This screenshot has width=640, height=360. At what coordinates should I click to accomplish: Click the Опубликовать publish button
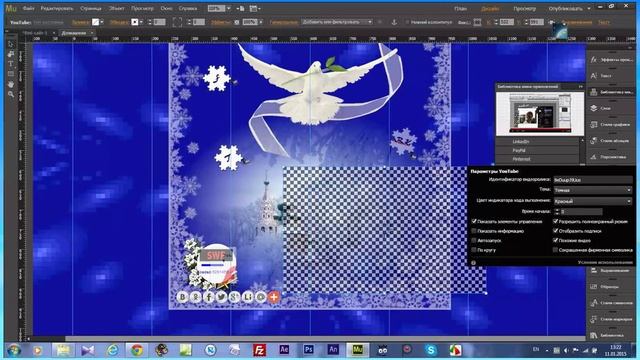[x=566, y=9]
